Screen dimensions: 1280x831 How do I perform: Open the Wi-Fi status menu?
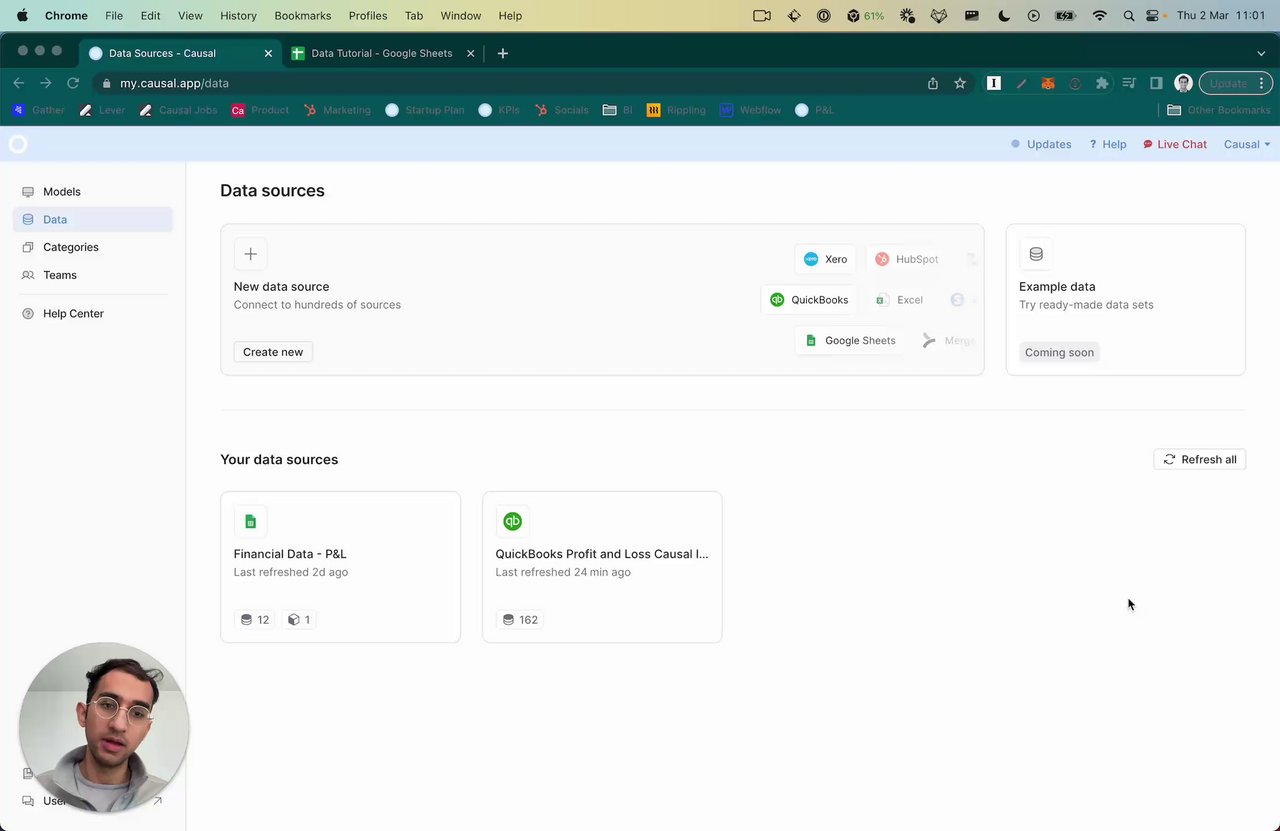click(x=1100, y=16)
